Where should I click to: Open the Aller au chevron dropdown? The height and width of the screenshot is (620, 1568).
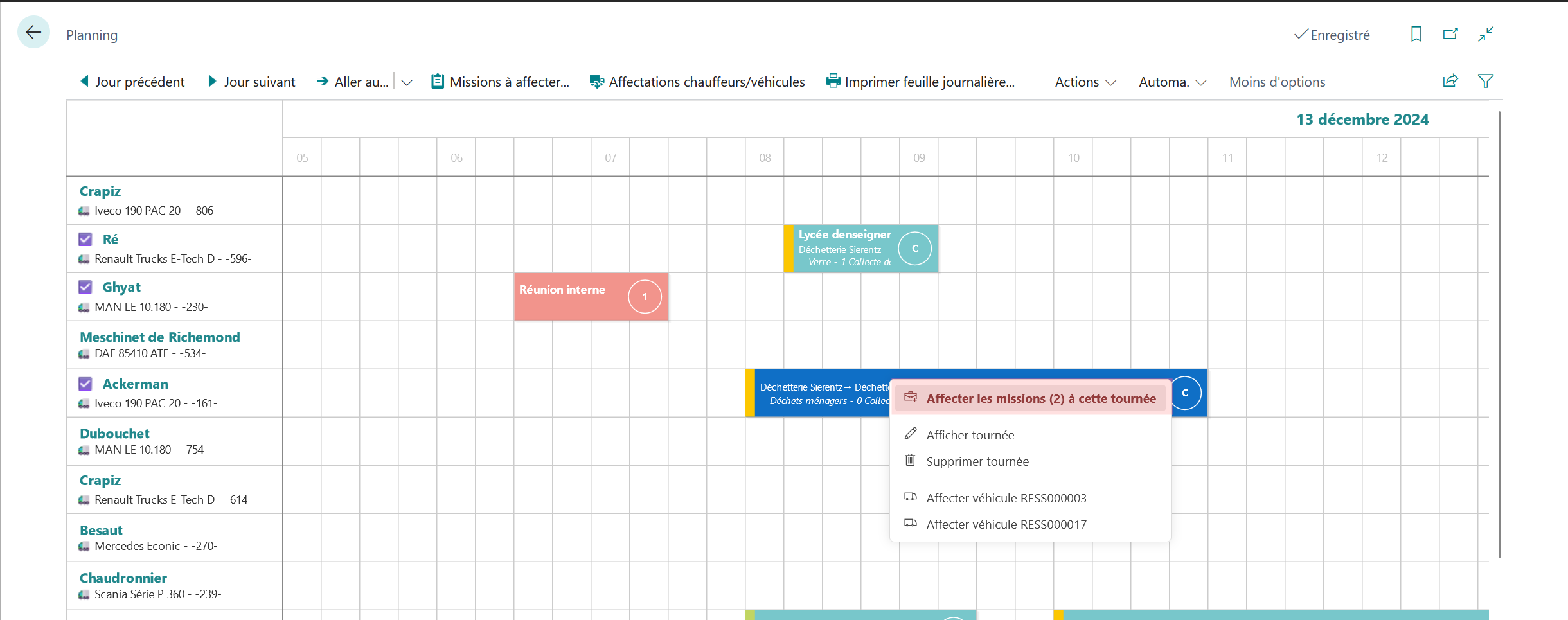coord(406,82)
